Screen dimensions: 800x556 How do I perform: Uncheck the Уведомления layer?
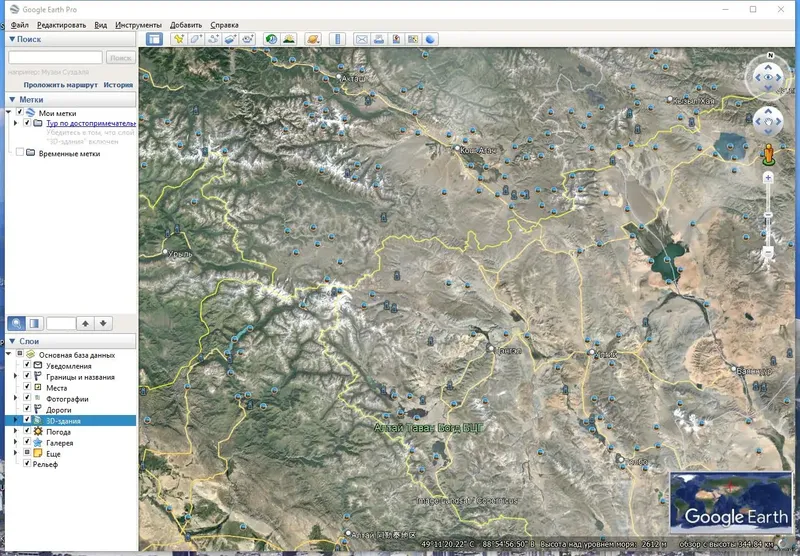28,365
